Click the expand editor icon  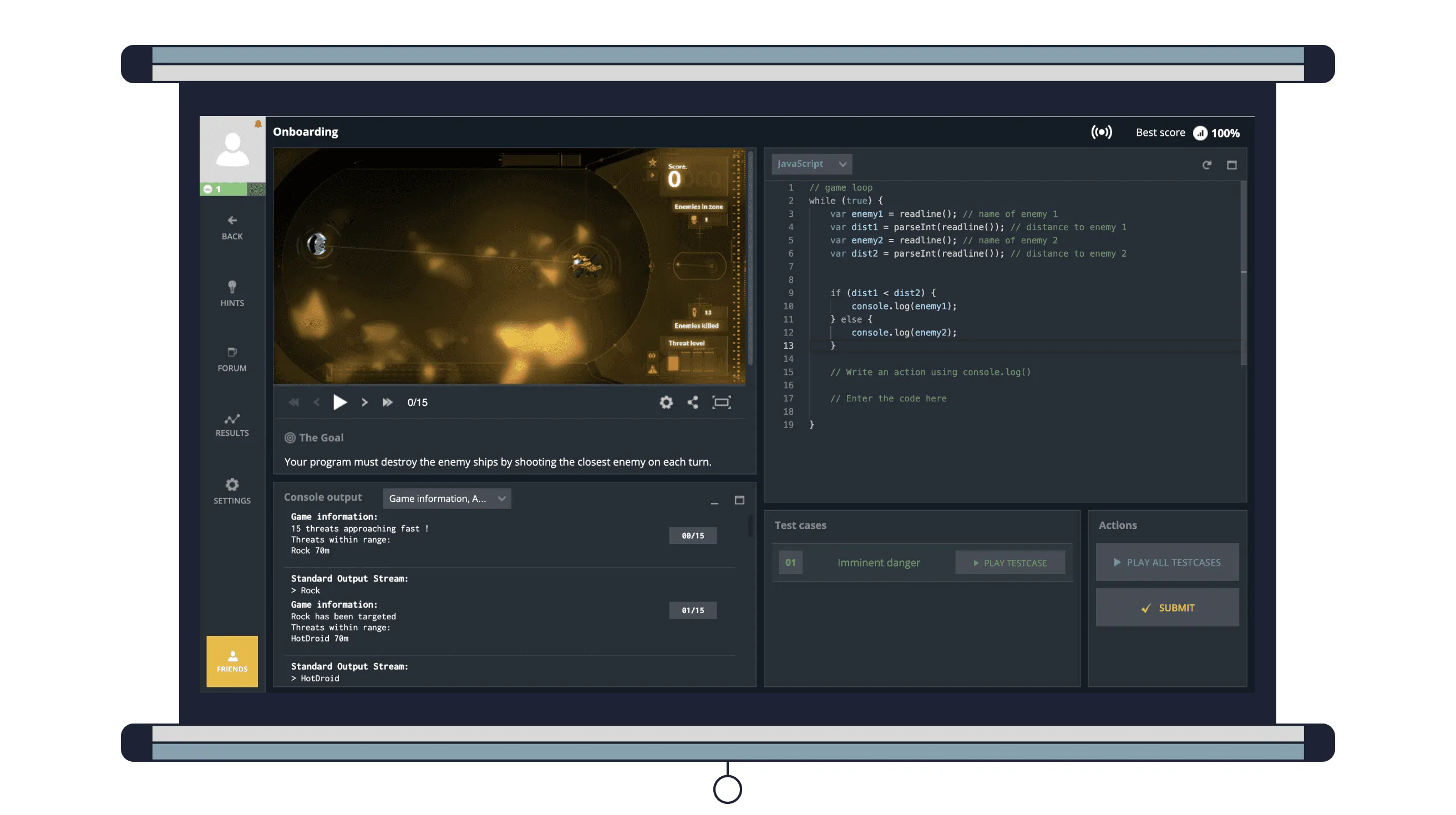pos(1232,164)
